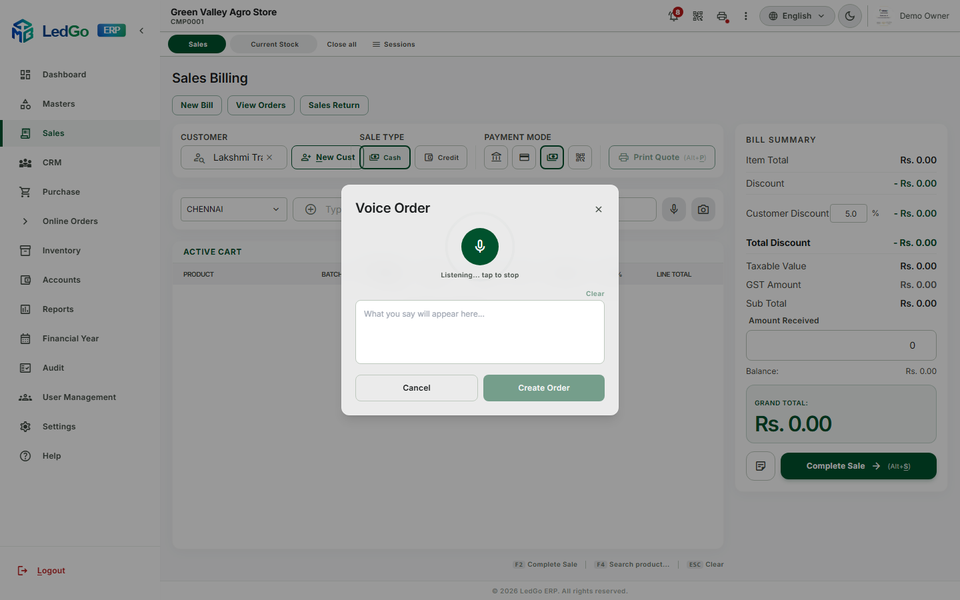This screenshot has height=600, width=960.
Task: Open Audit in the sidebar
Action: pos(80,368)
